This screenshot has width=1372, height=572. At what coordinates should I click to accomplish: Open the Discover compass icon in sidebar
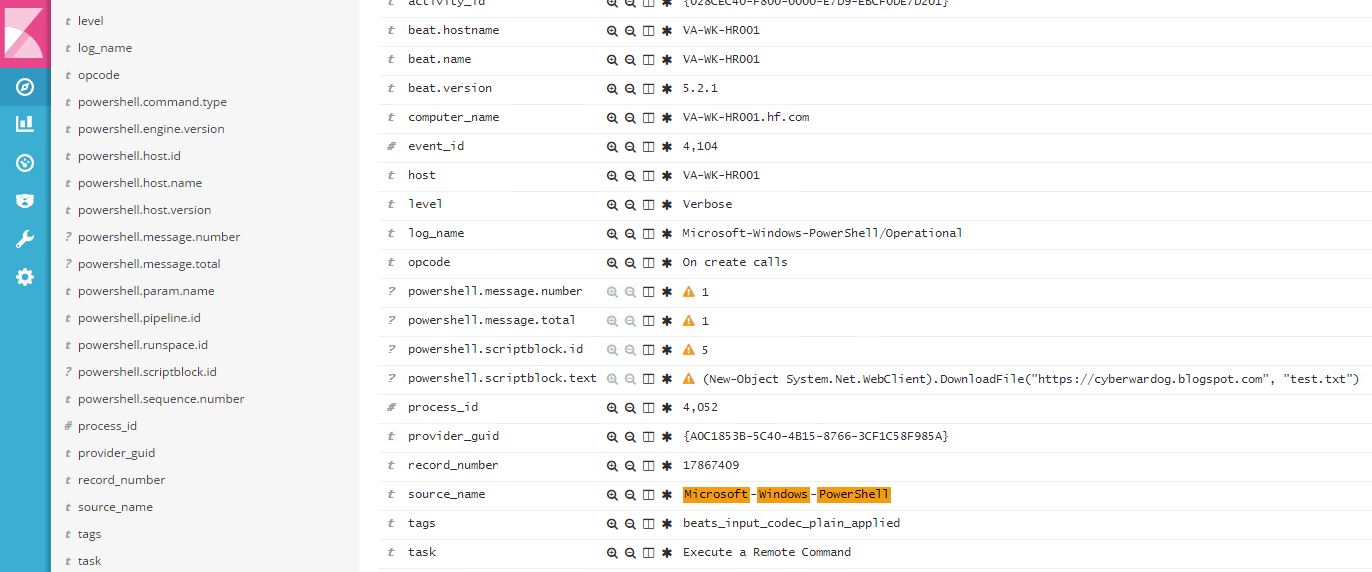(25, 87)
